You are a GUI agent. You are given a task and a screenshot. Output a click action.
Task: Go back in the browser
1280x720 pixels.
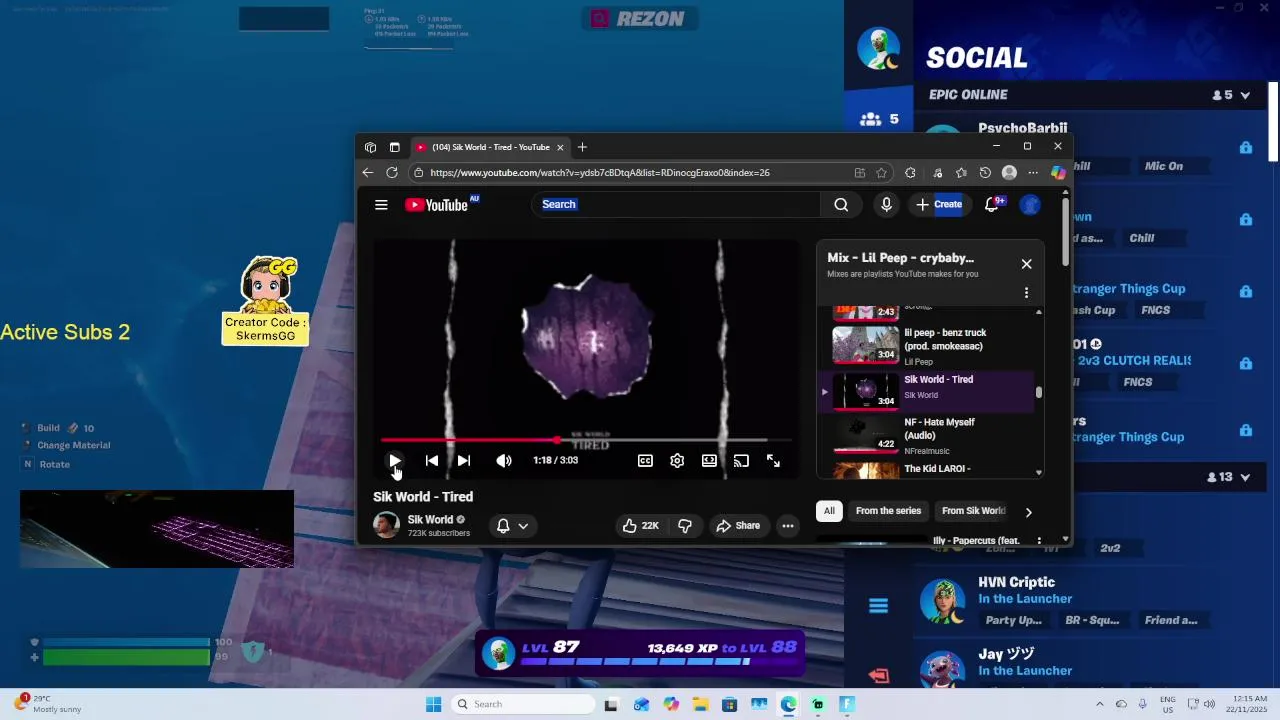(367, 172)
